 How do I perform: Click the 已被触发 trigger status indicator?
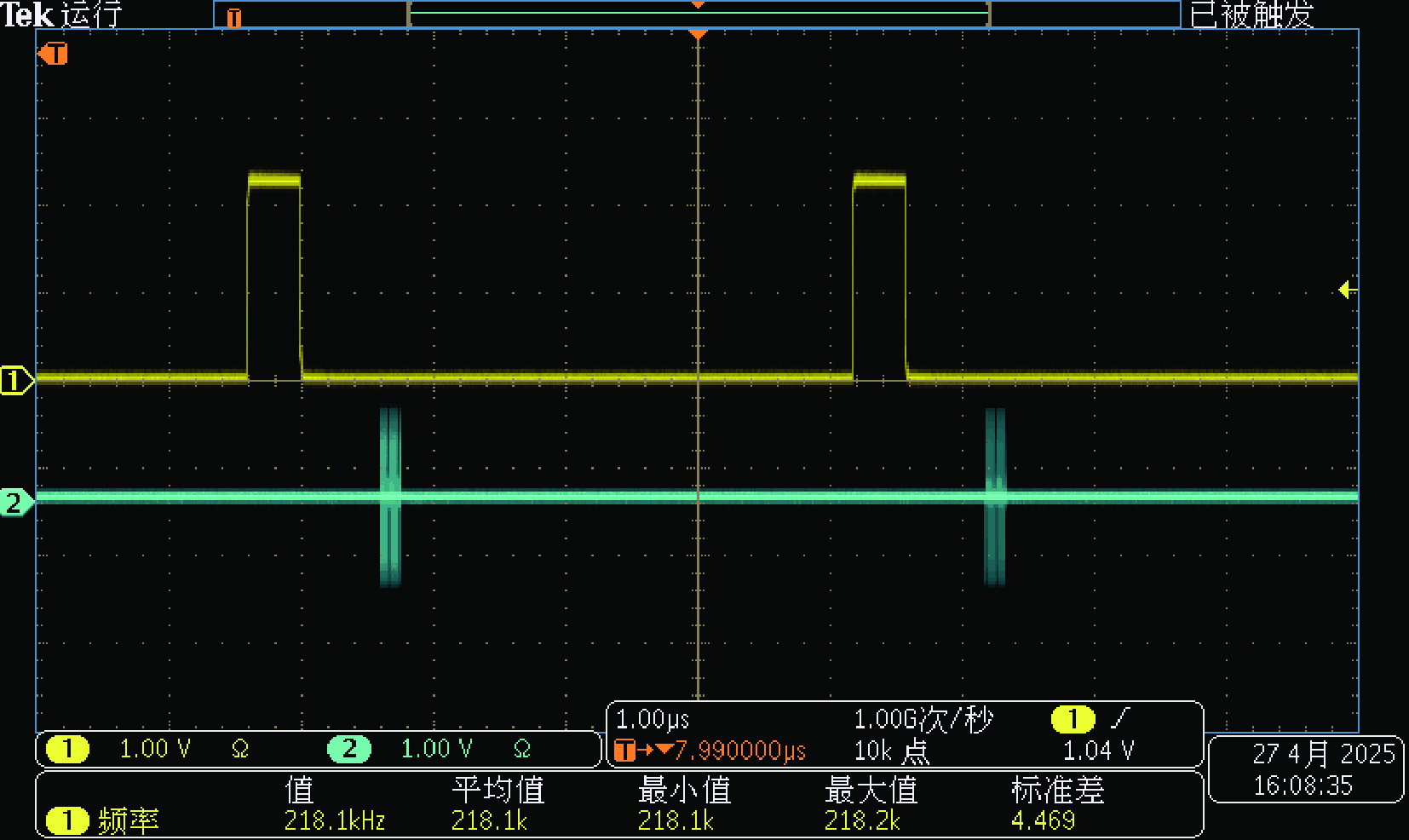(x=1251, y=14)
